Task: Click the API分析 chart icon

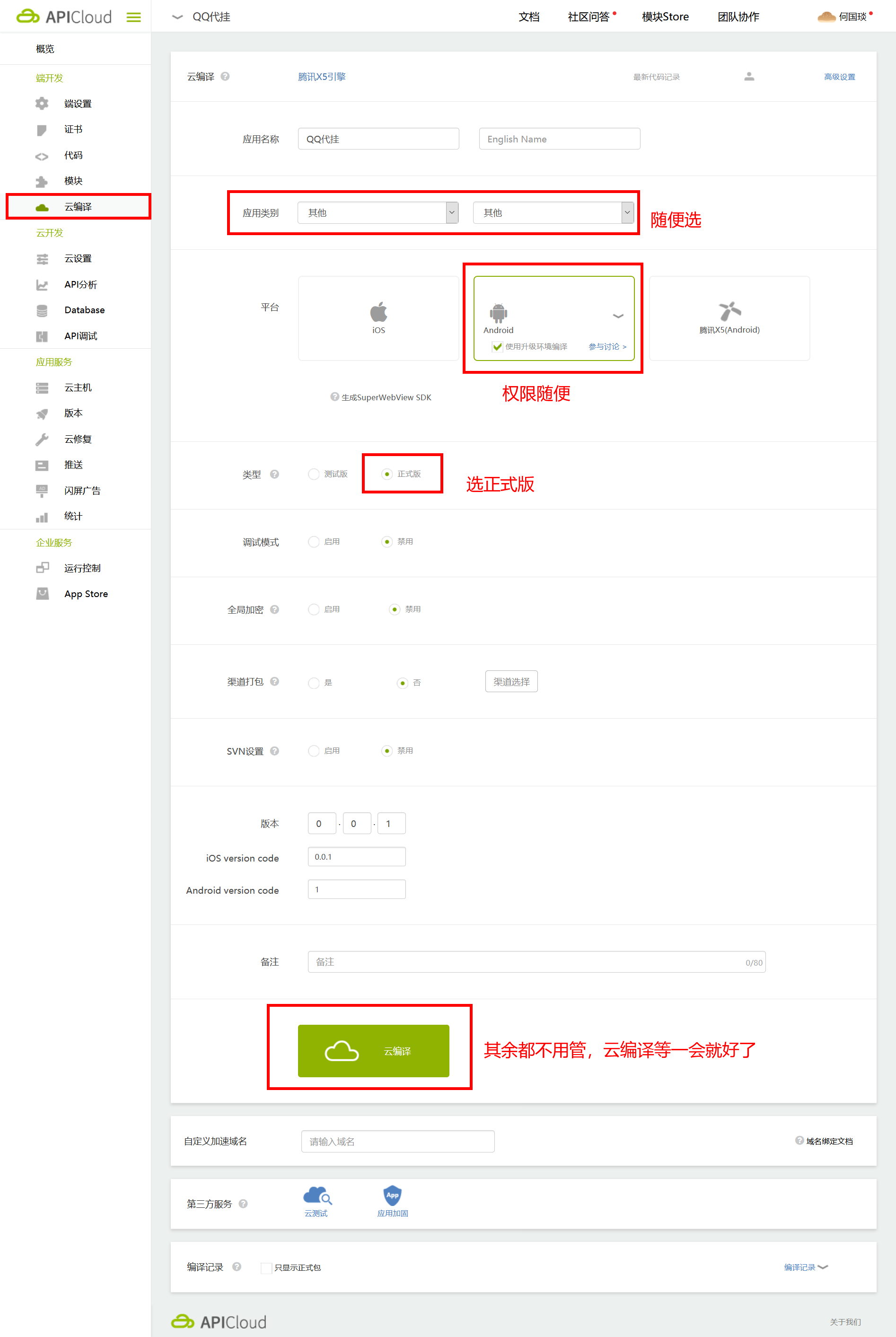Action: coord(42,284)
